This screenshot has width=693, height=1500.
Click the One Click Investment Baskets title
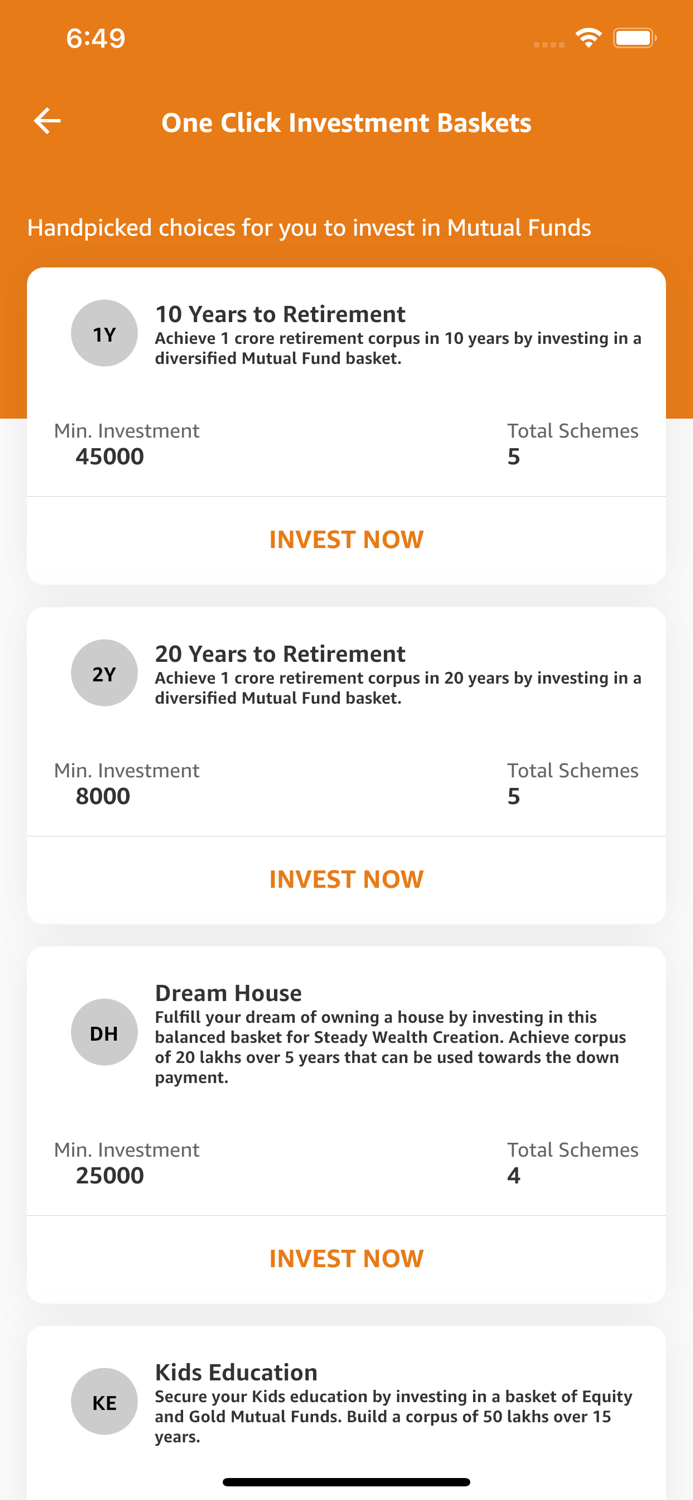coord(346,122)
